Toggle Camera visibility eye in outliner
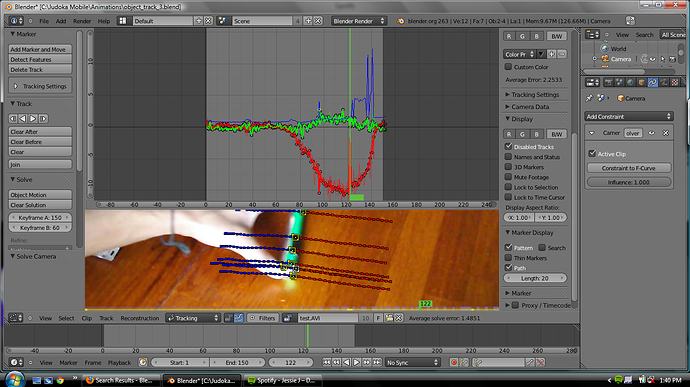This screenshot has height=387, width=690. click(x=653, y=59)
